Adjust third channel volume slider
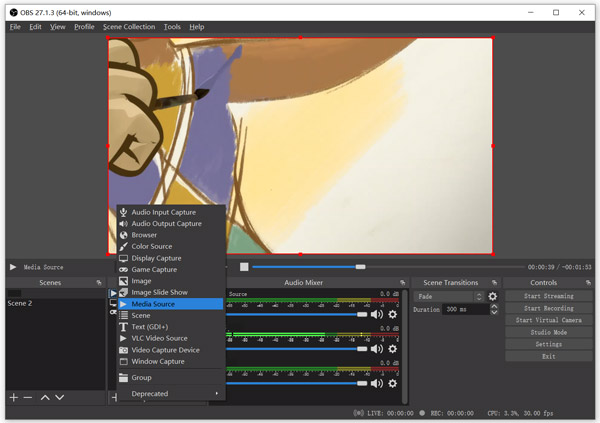This screenshot has width=600, height=423. (296, 384)
